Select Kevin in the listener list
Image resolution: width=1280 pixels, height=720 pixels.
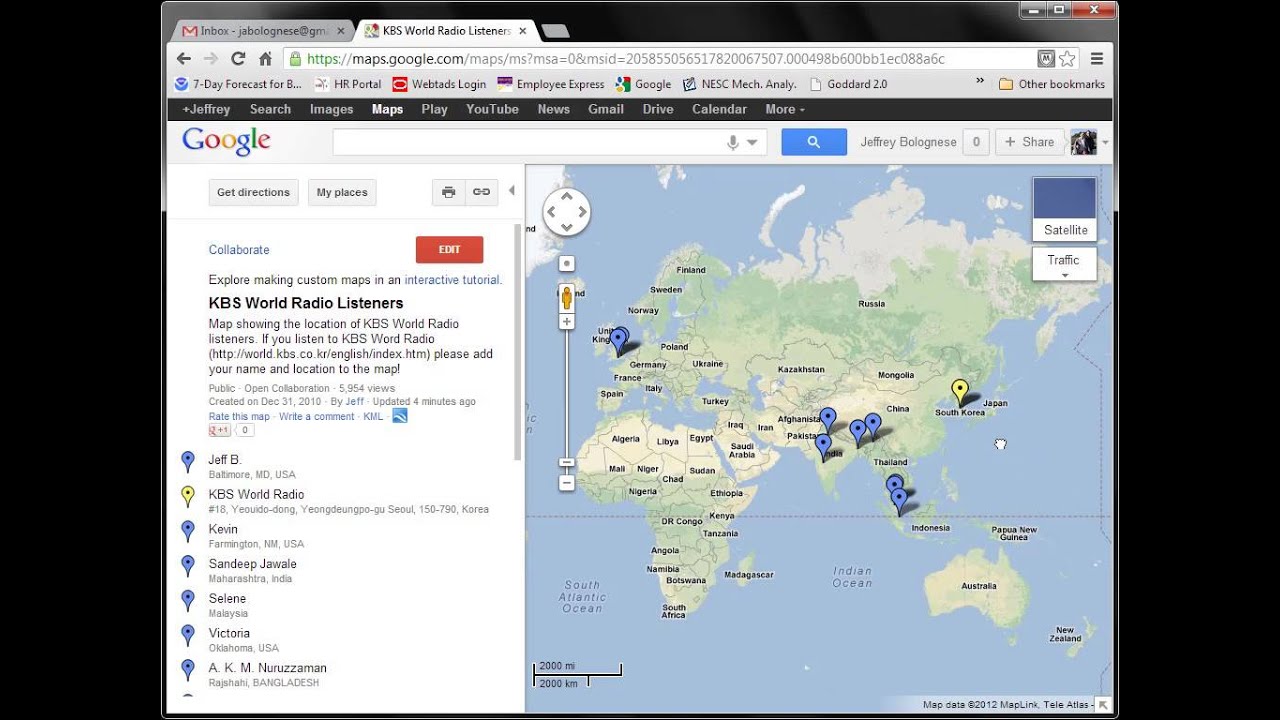point(223,529)
